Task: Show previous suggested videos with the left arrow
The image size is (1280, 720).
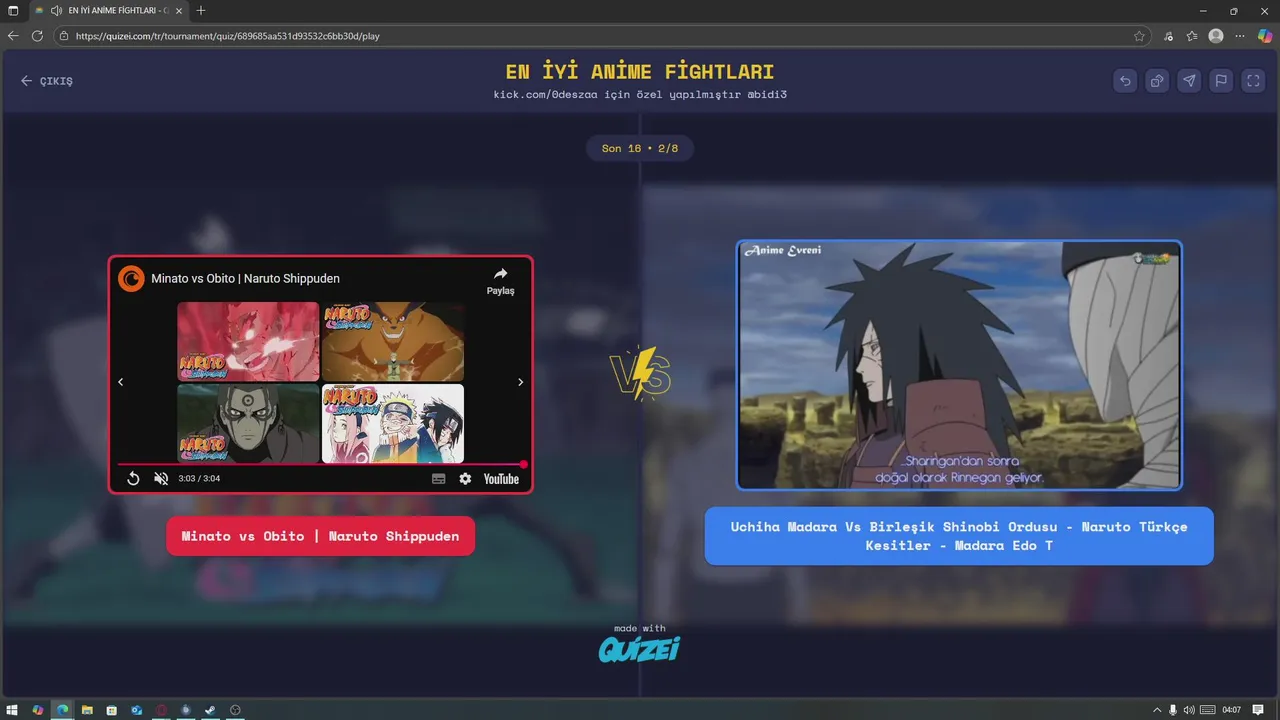Action: click(x=121, y=382)
